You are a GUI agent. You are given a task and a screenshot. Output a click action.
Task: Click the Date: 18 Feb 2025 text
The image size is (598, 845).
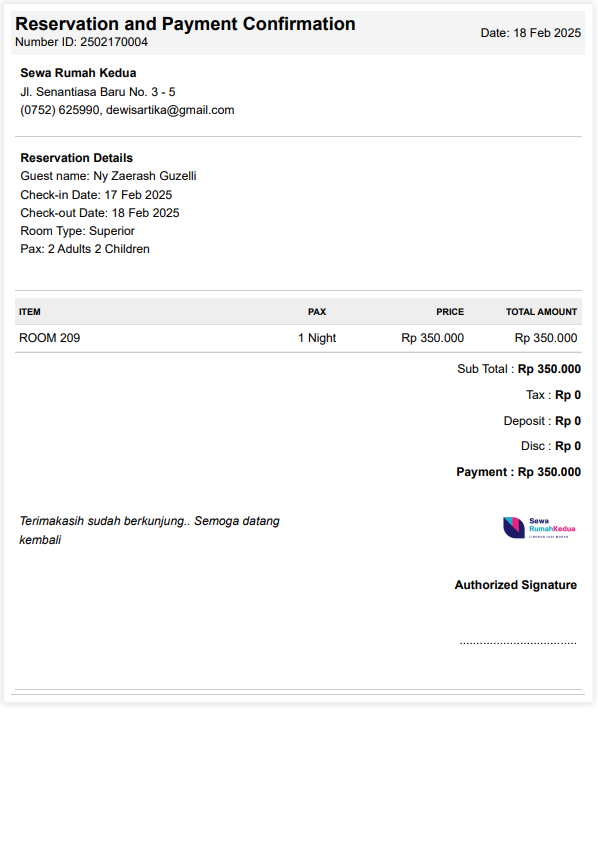tap(531, 33)
